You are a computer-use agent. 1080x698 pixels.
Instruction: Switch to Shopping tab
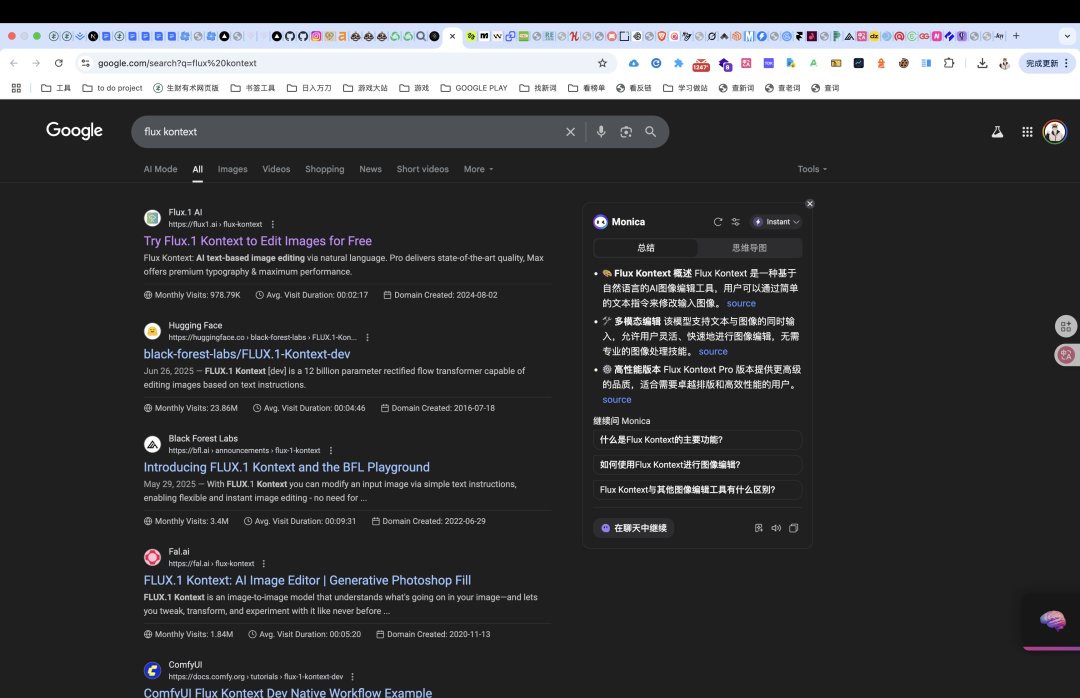pyautogui.click(x=324, y=169)
